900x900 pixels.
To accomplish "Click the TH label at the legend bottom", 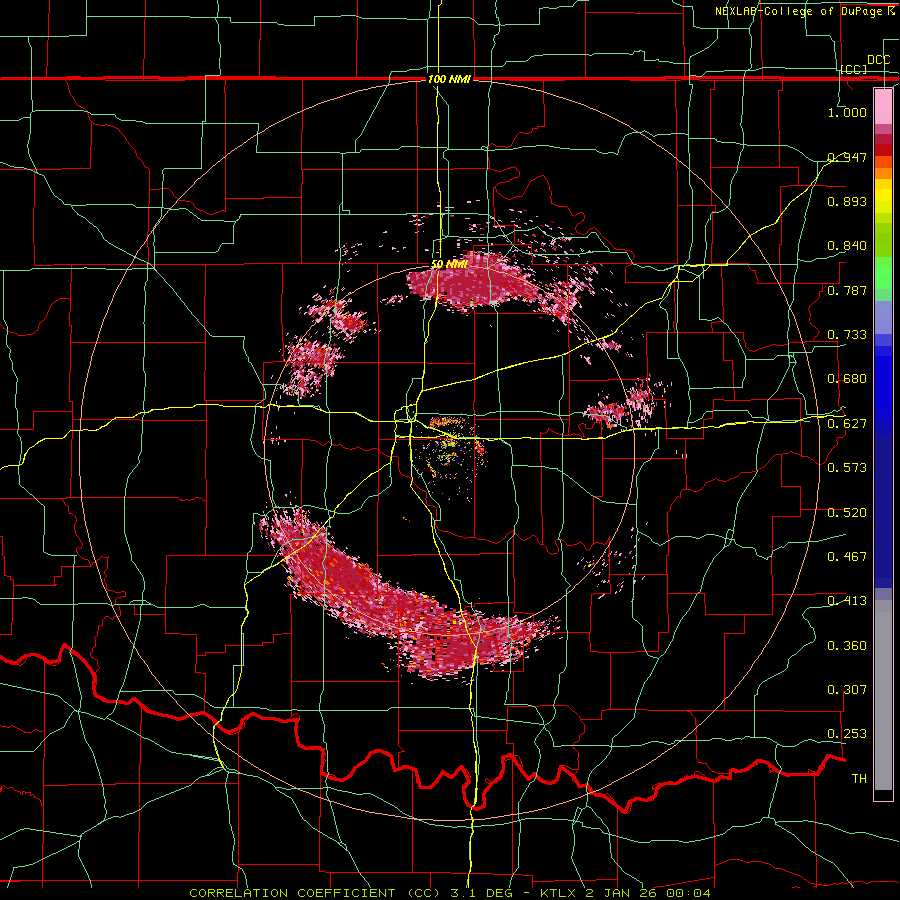I will (x=859, y=779).
